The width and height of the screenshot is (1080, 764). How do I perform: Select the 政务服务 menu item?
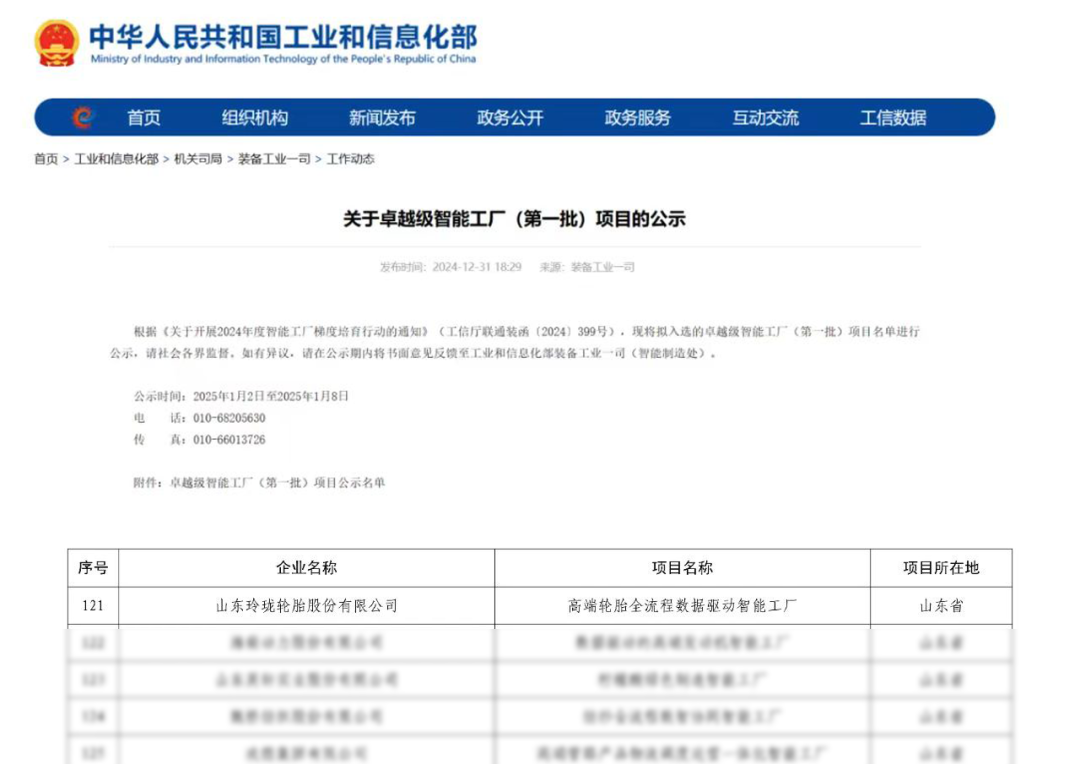coord(638,118)
